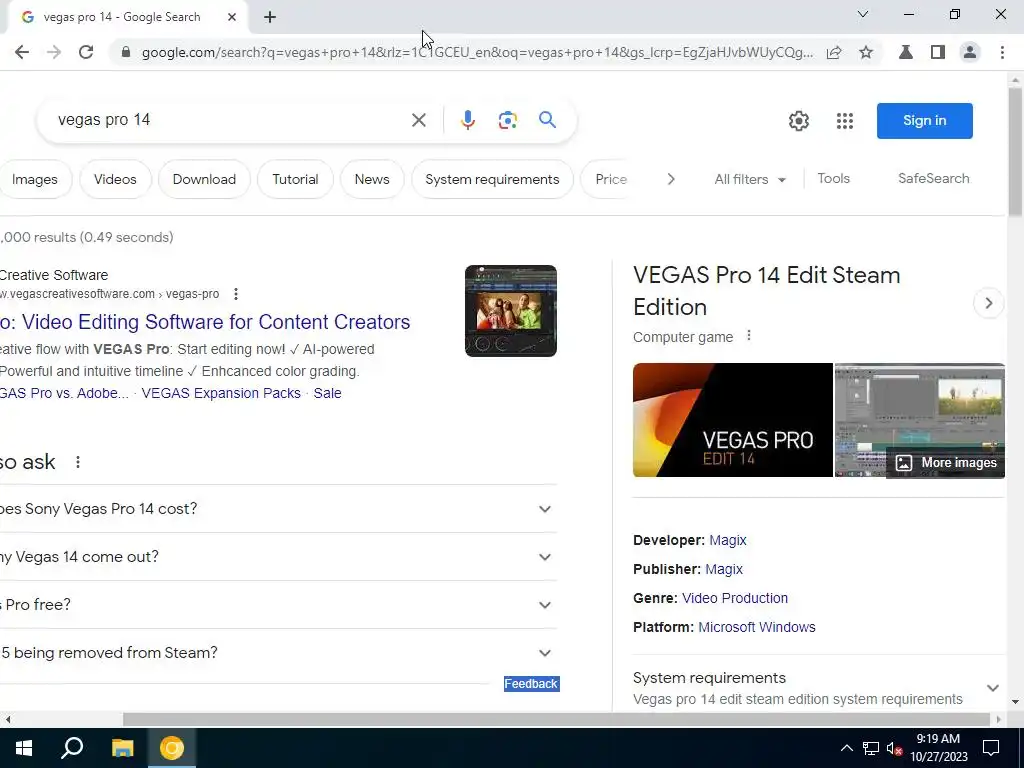
Task: Open the Sale sitelink
Action: [327, 393]
